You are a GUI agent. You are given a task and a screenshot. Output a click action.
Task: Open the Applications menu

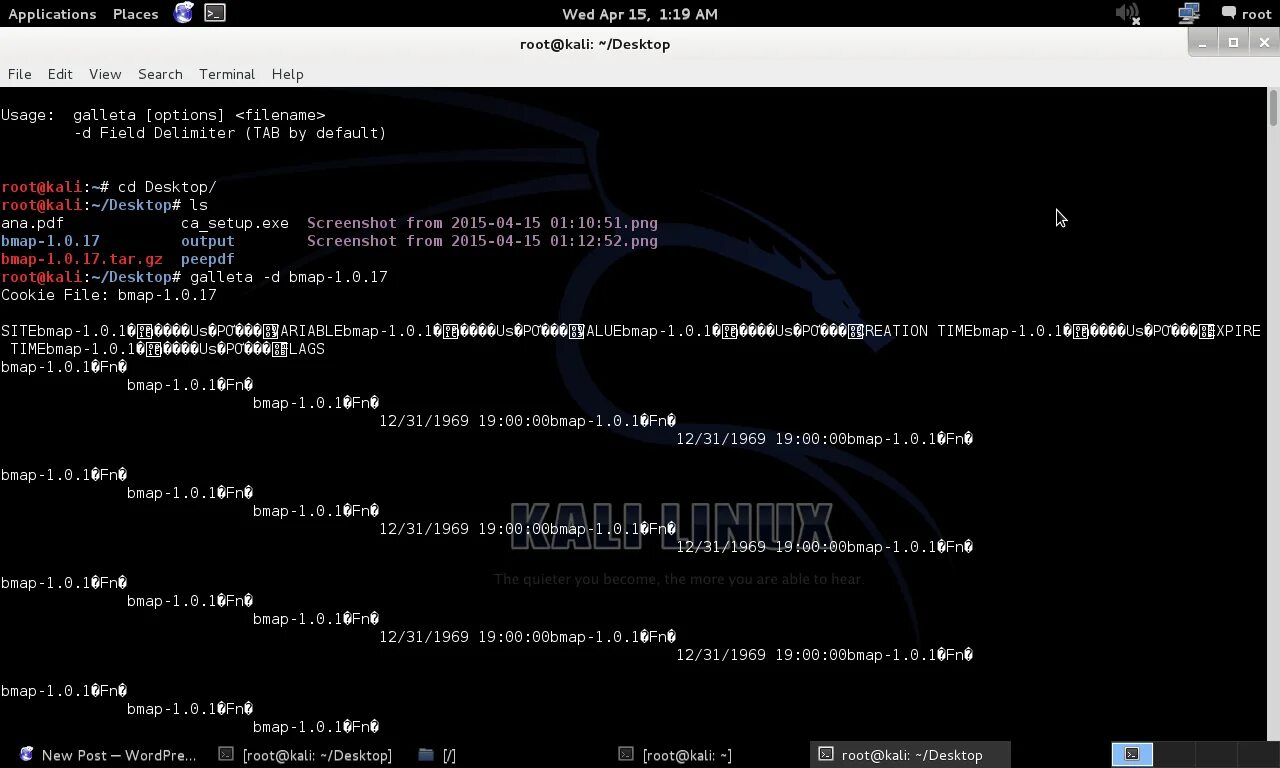tap(52, 14)
